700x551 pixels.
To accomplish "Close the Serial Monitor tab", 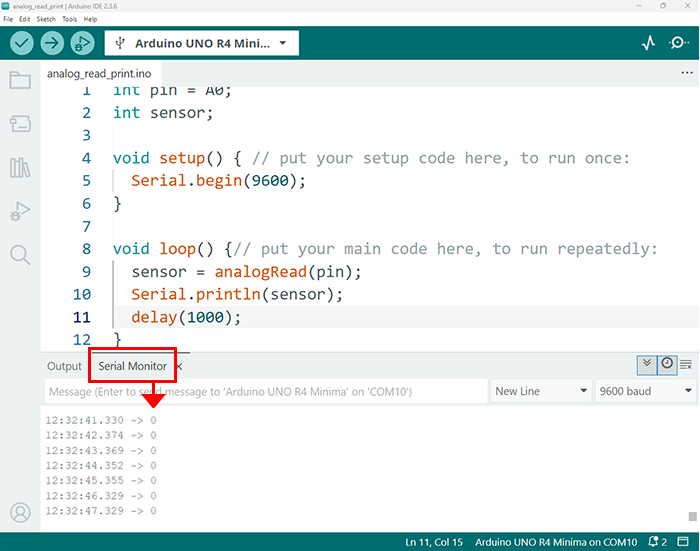I will coord(179,367).
